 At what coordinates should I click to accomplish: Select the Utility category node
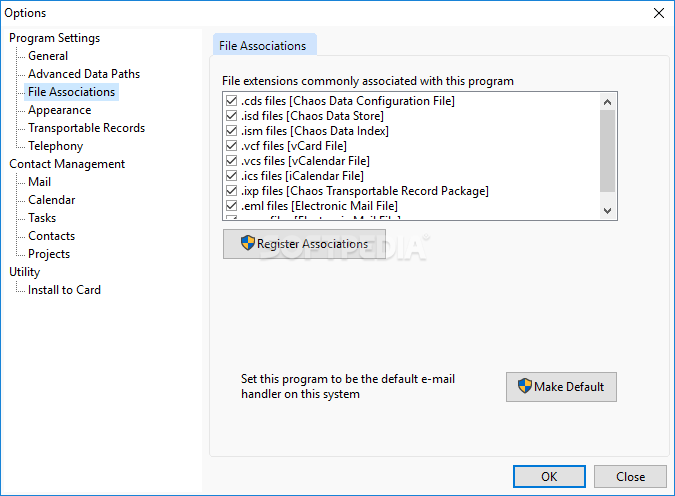[x=25, y=272]
